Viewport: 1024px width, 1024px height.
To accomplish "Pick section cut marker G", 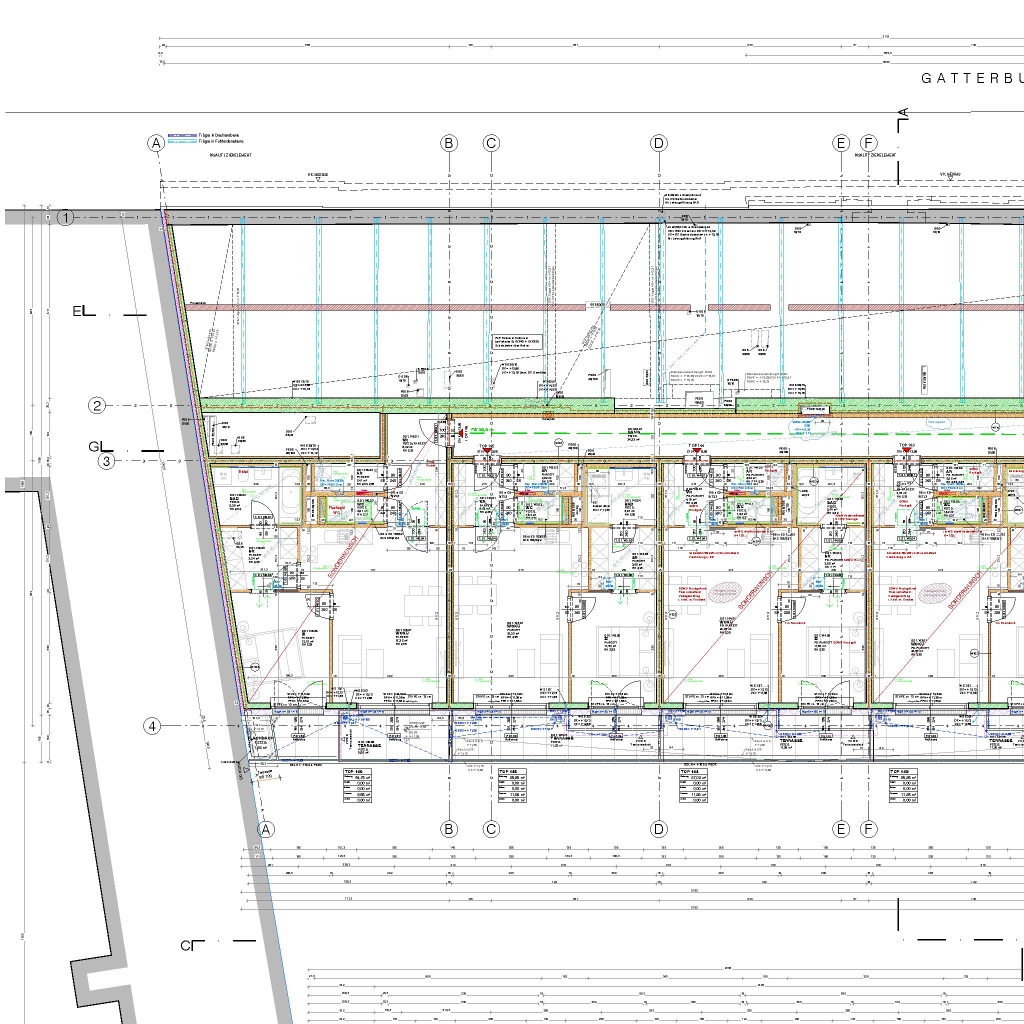I will click(x=101, y=447).
